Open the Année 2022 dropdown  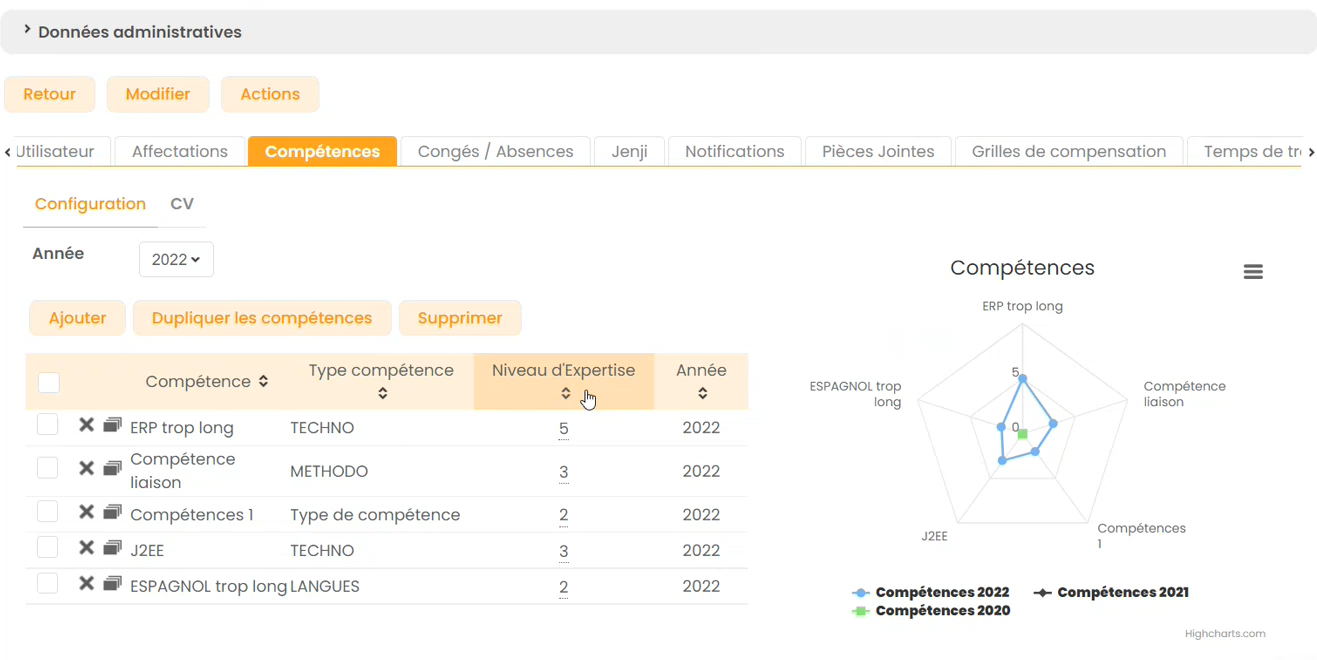[x=176, y=260]
